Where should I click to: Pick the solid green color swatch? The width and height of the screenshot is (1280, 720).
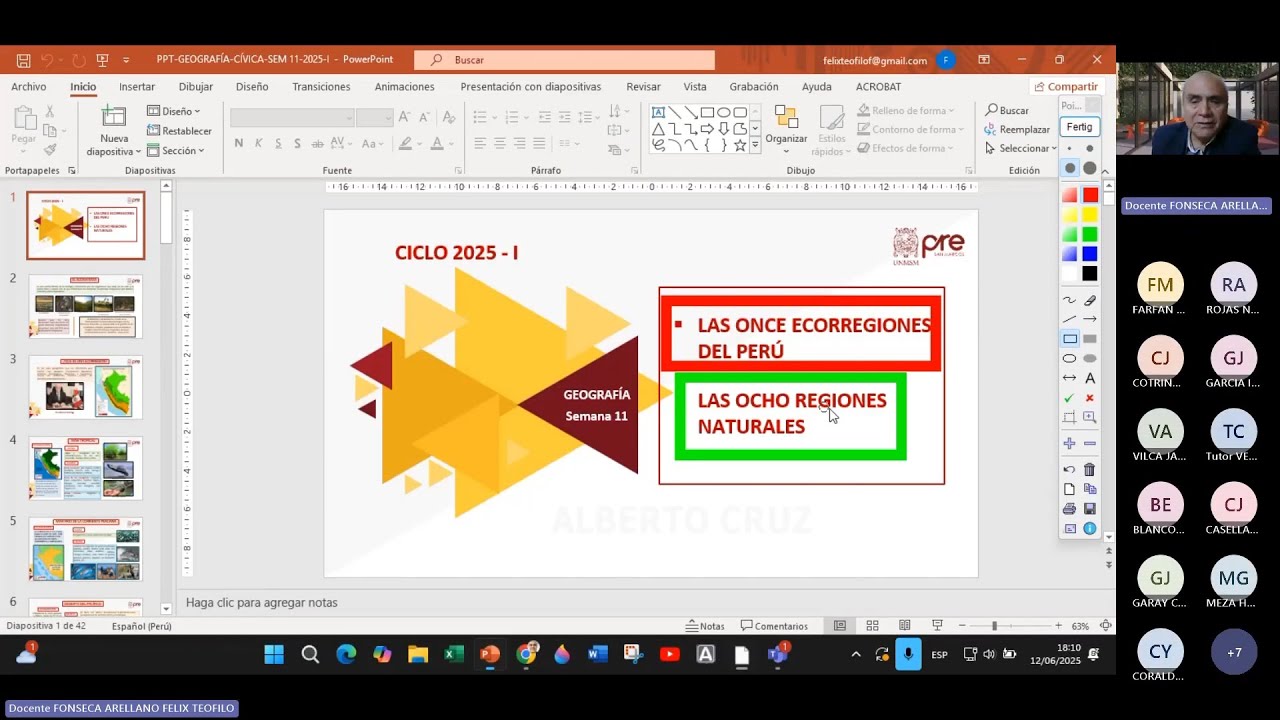click(x=1090, y=234)
